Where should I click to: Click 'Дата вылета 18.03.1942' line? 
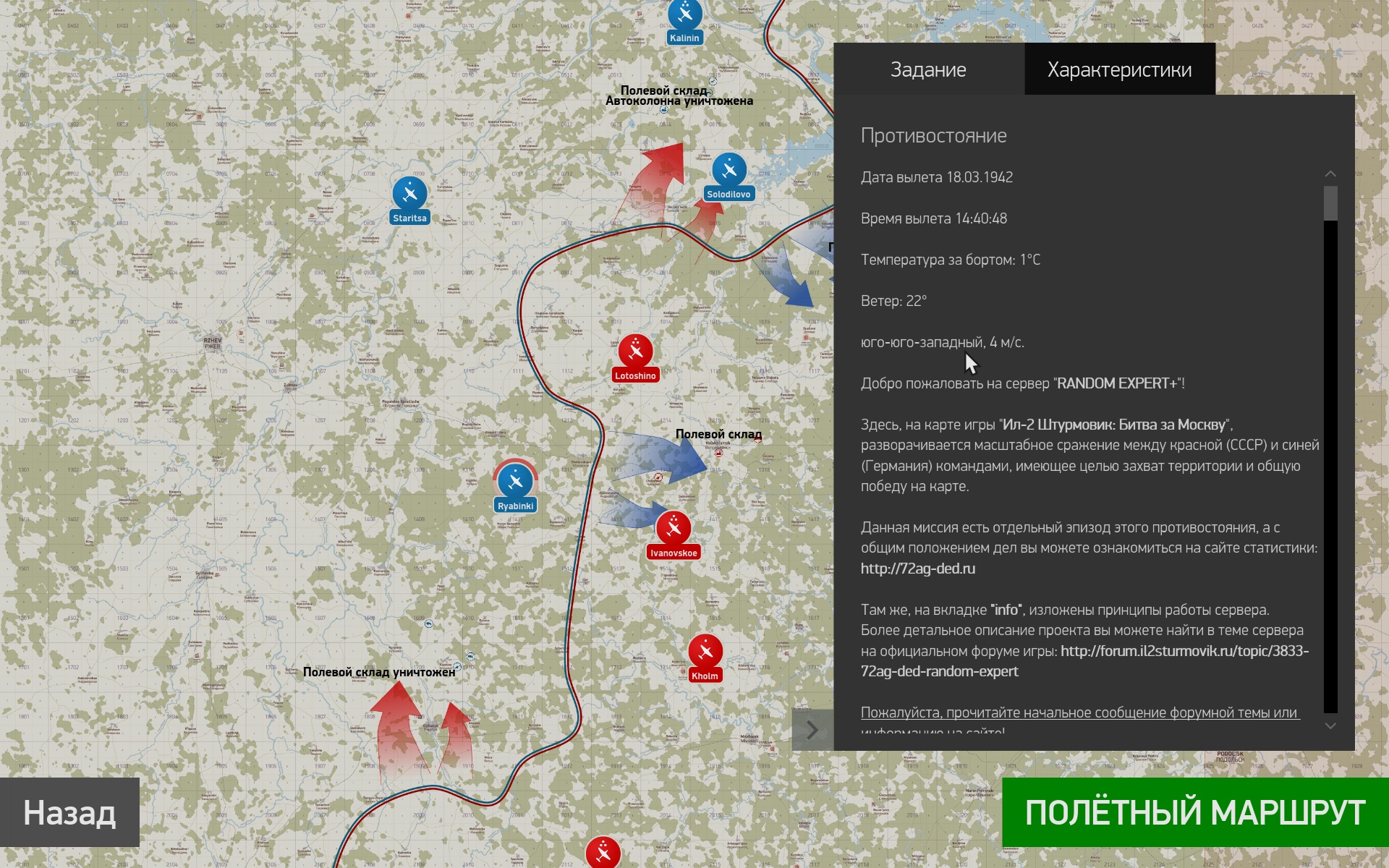coord(936,177)
